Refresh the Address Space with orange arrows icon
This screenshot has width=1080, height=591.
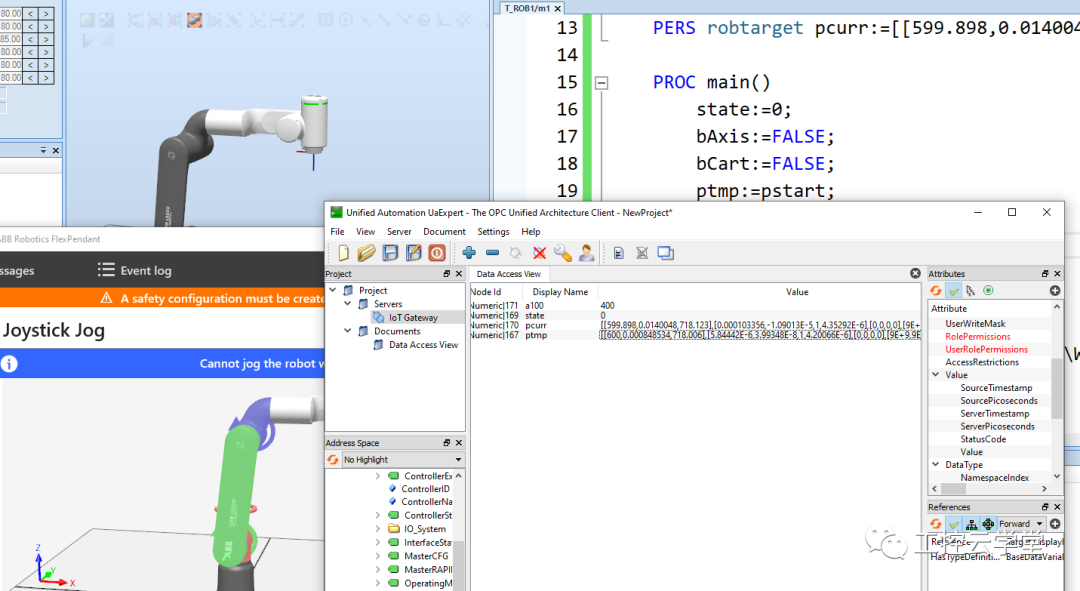pos(333,459)
